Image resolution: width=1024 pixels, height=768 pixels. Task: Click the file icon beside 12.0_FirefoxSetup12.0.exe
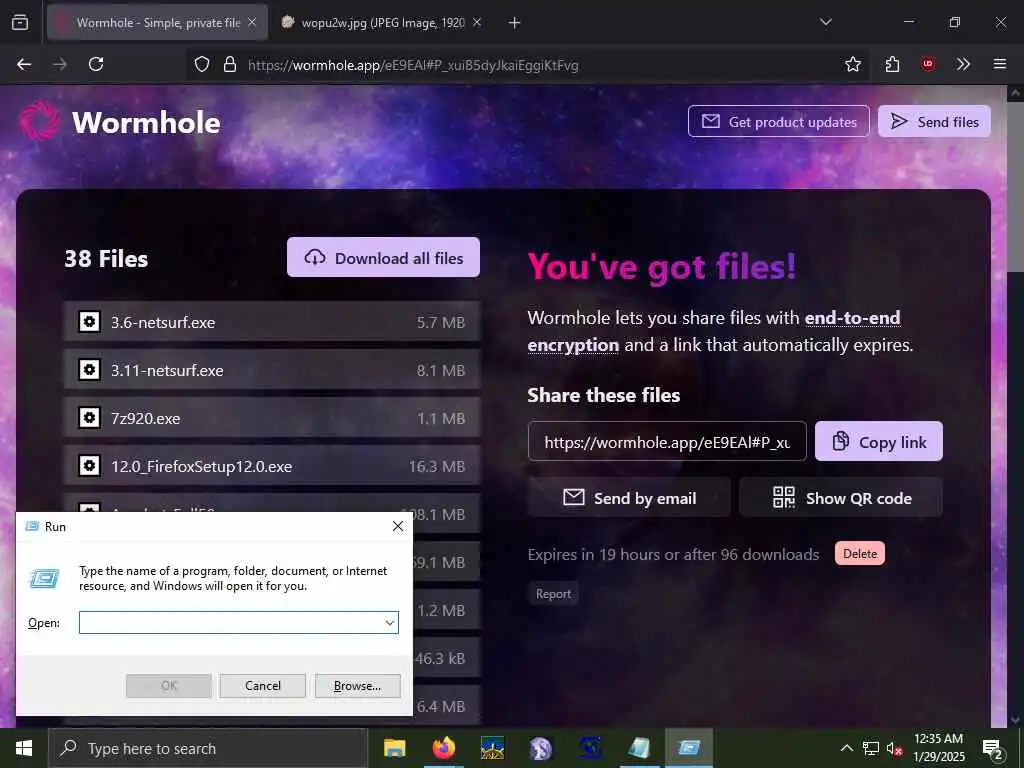(x=89, y=466)
